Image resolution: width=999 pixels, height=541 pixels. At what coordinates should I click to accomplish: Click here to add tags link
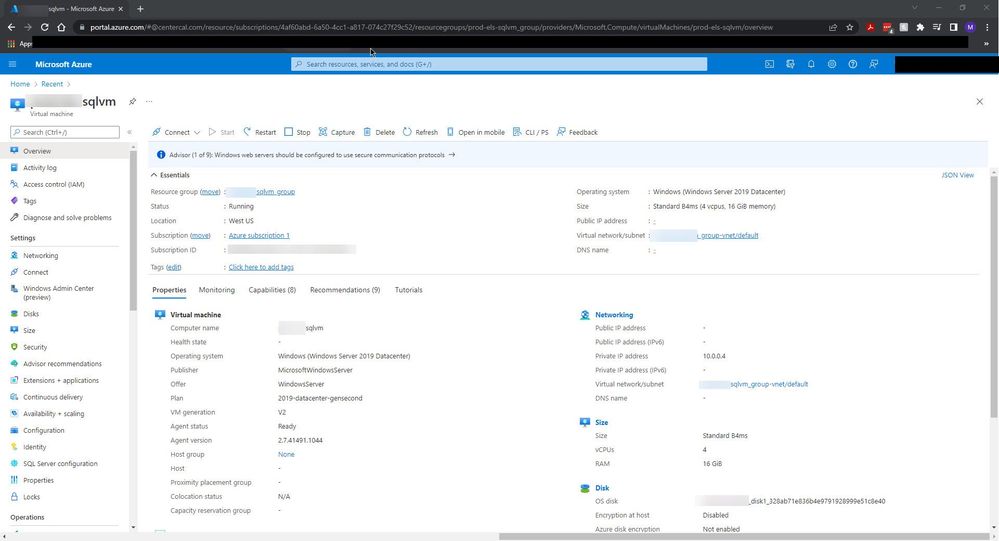pos(261,268)
